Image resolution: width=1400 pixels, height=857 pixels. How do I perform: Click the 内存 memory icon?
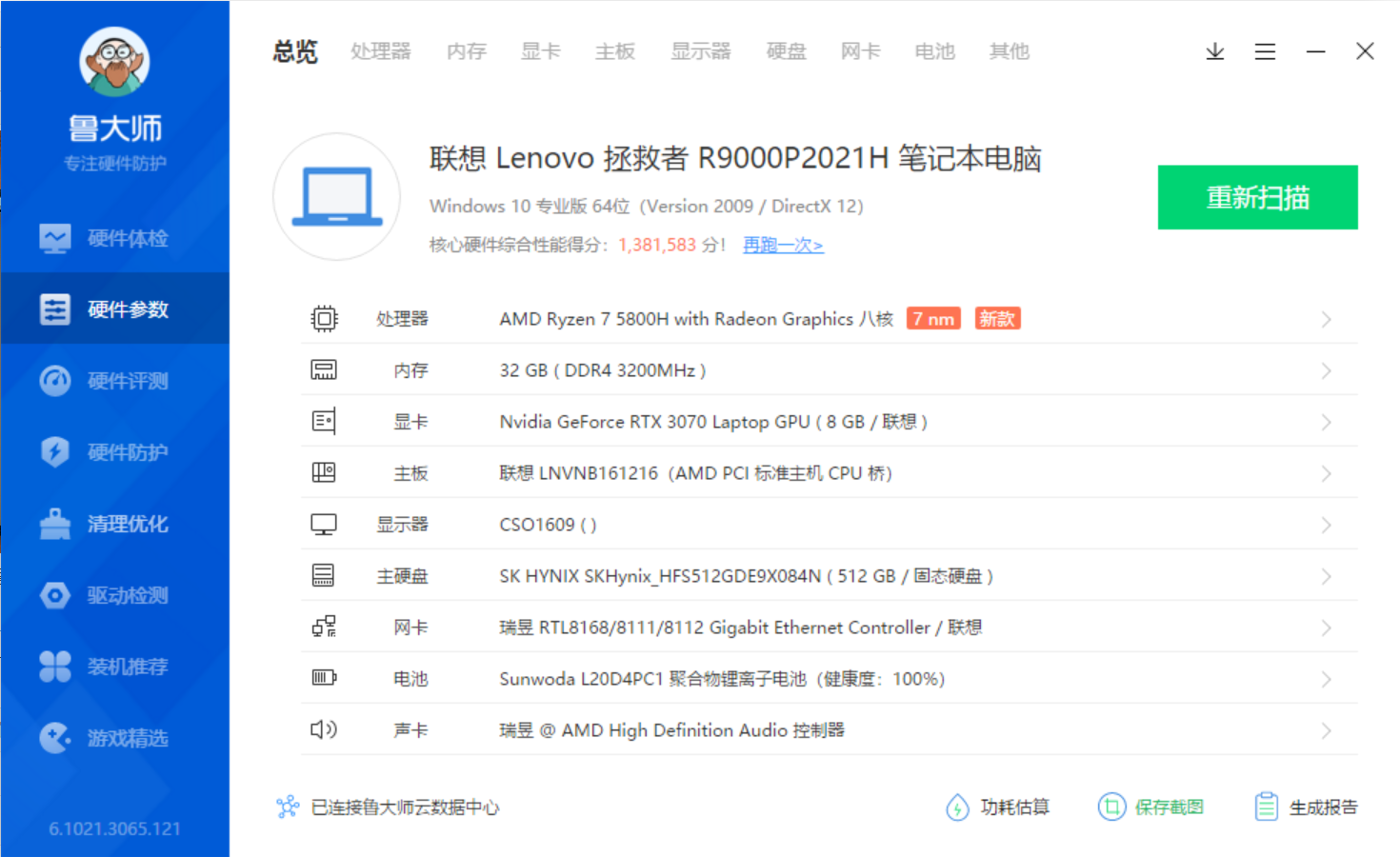(324, 369)
